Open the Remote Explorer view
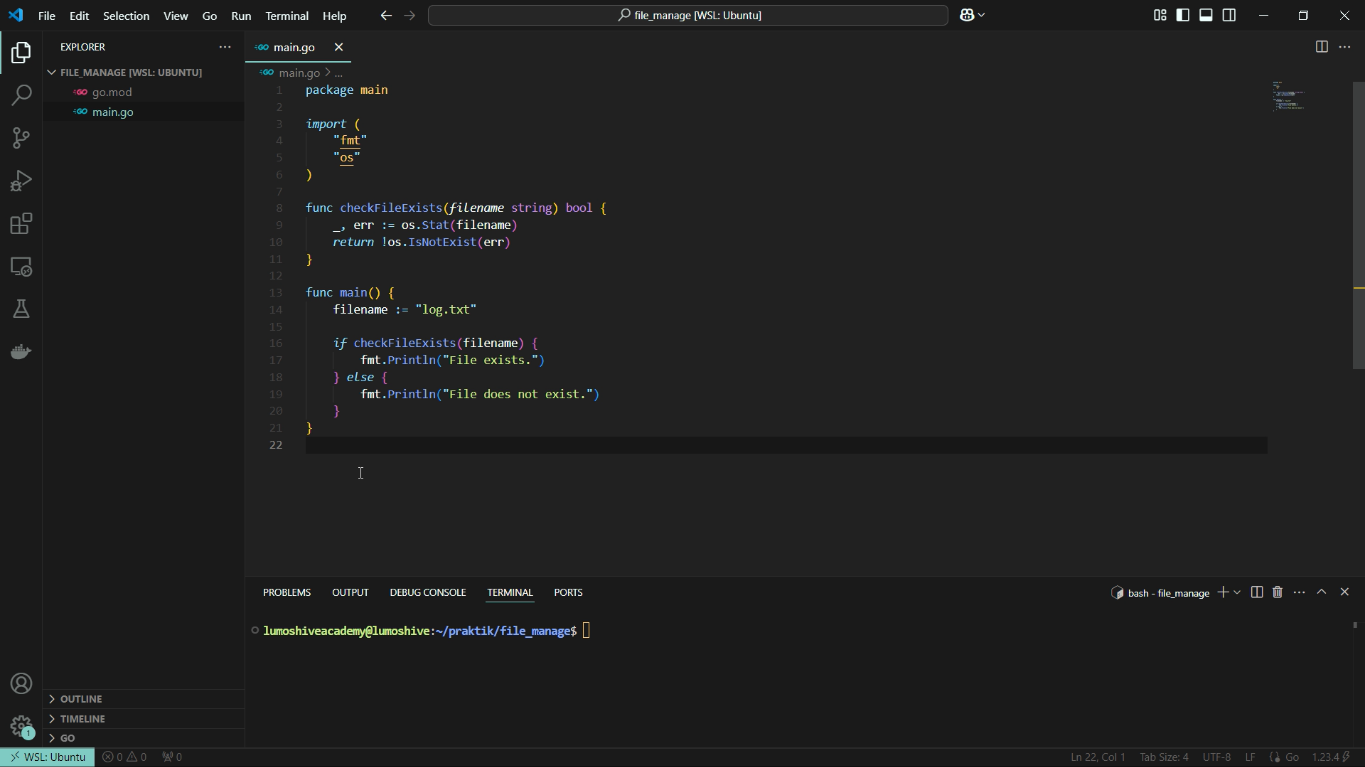This screenshot has height=767, width=1365. coord(21,267)
